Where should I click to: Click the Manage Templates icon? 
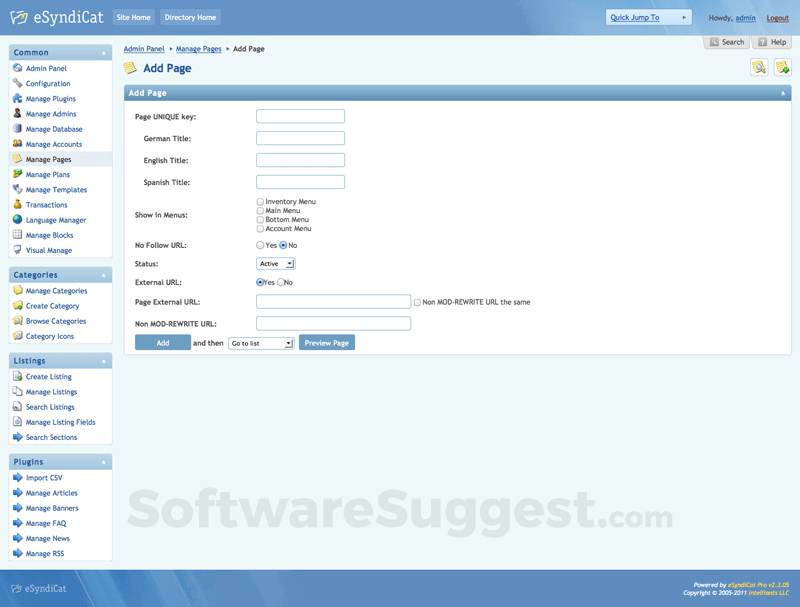coord(17,189)
